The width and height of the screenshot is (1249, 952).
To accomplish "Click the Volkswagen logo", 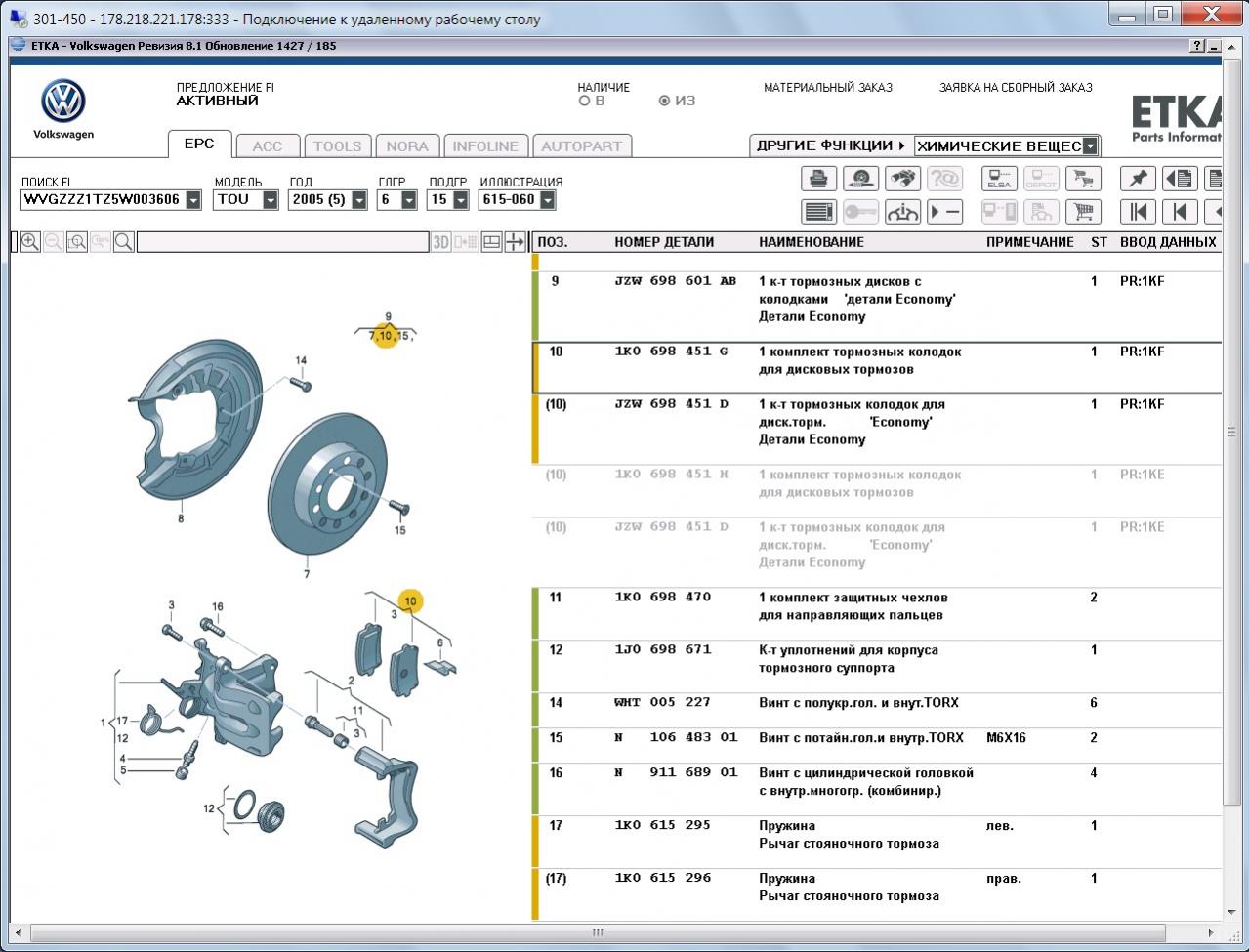I will (63, 102).
